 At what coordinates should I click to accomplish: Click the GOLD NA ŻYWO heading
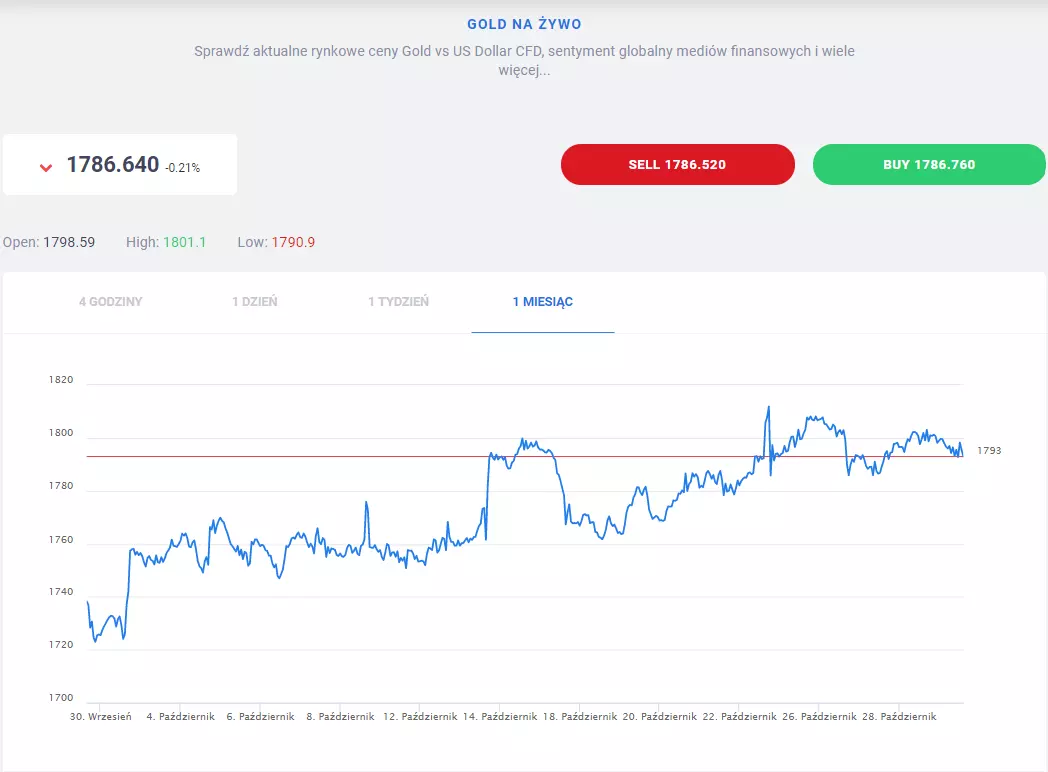coord(524,24)
